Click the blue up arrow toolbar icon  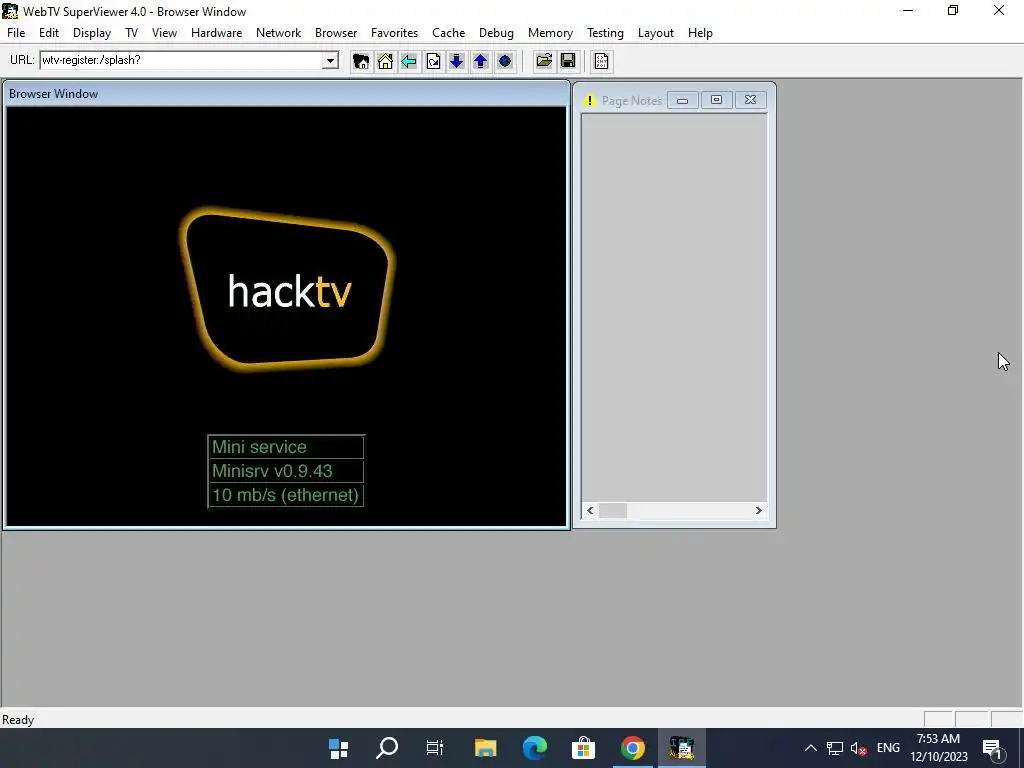pos(481,61)
